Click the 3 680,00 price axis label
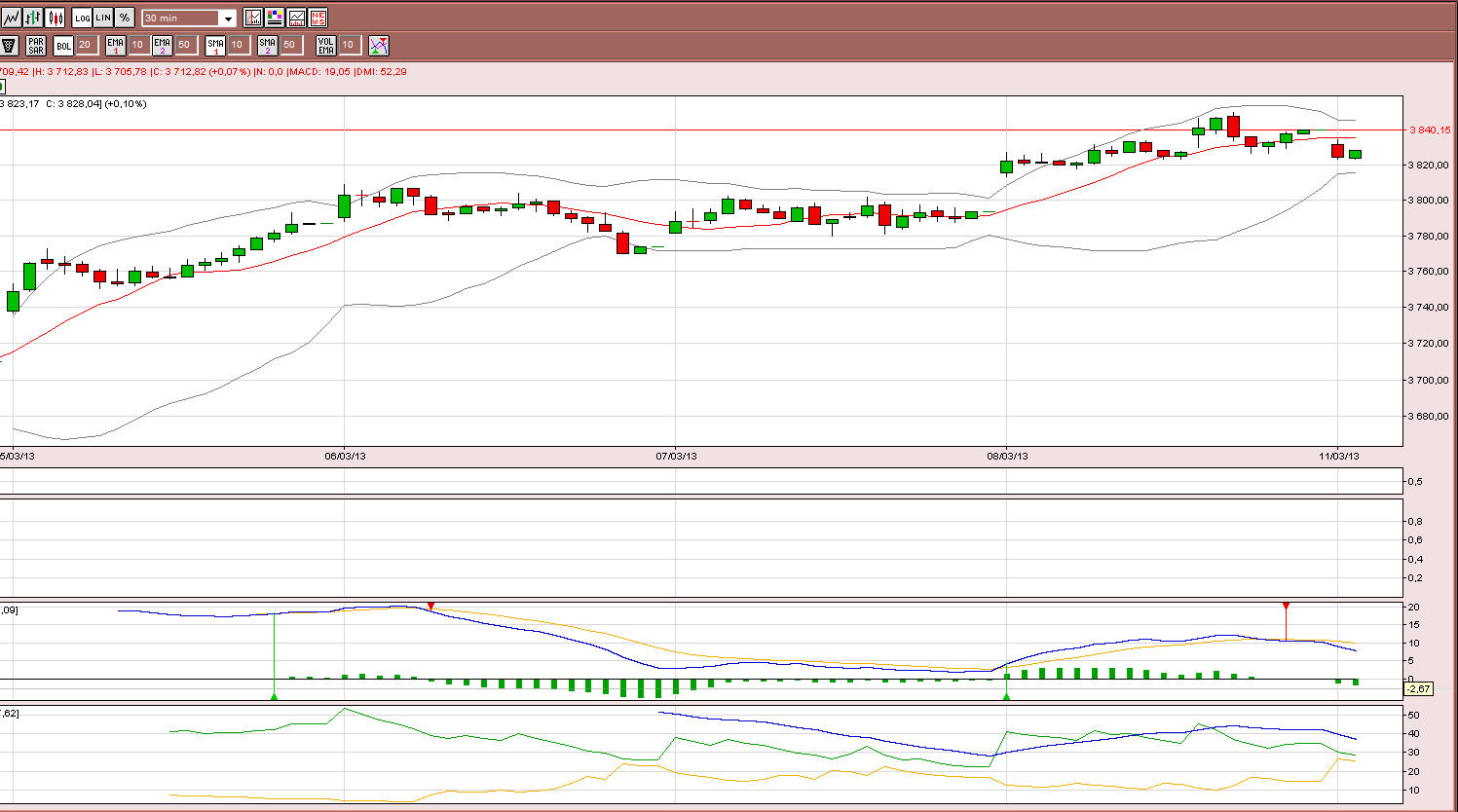Screen dimensions: 1458x812 (x=1428, y=417)
